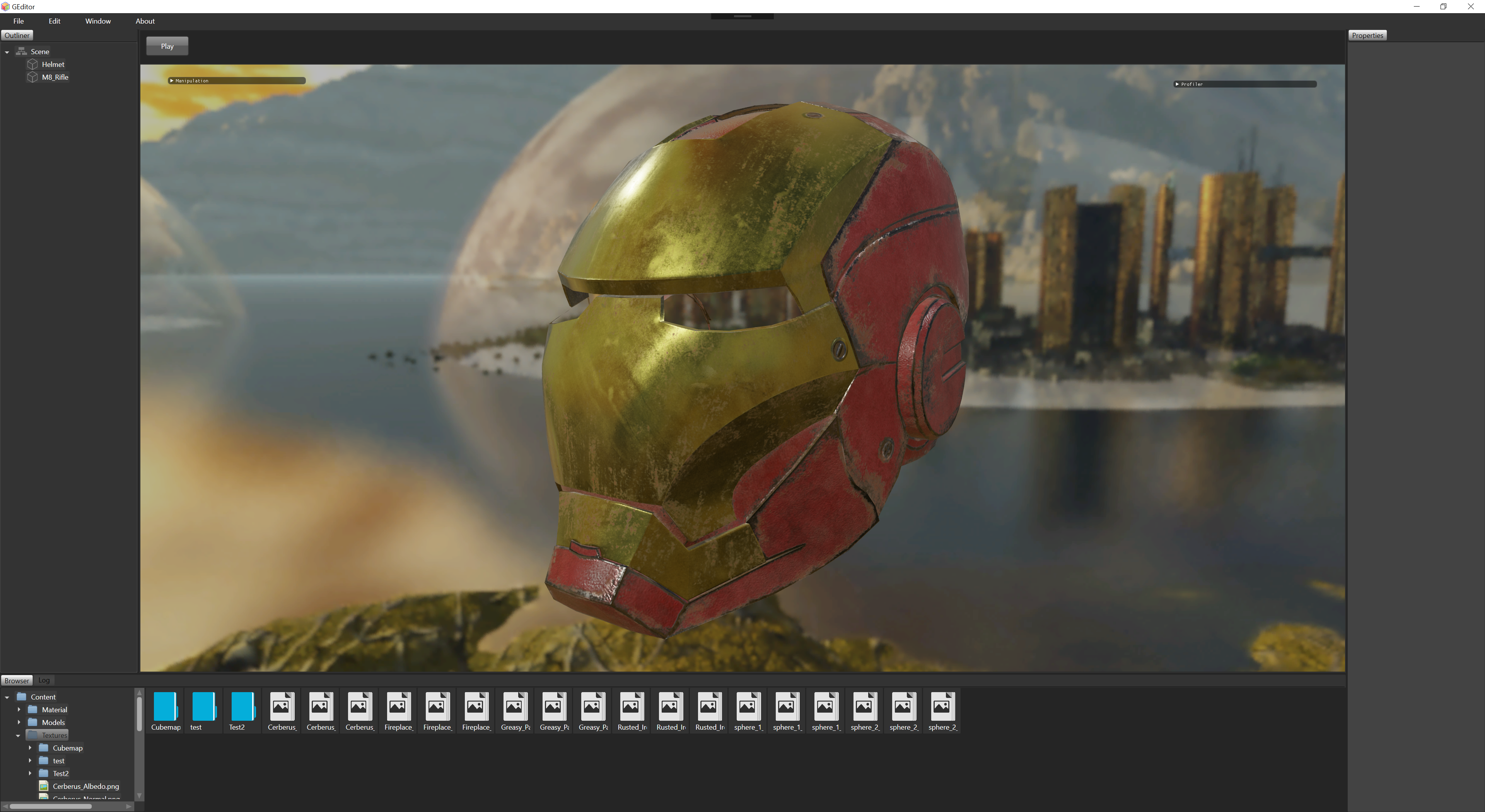The width and height of the screenshot is (1485, 812).
Task: Collapse the Scene tree node arrow
Action: [7, 52]
